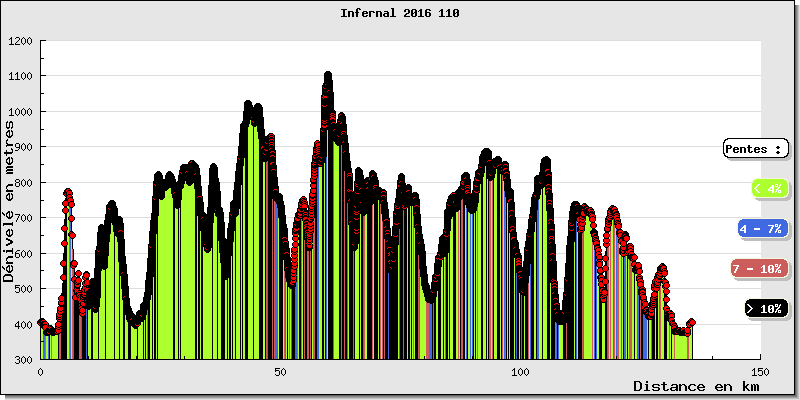Select the red 7 - 10% legend label
The height and width of the screenshot is (400, 800).
click(x=757, y=269)
